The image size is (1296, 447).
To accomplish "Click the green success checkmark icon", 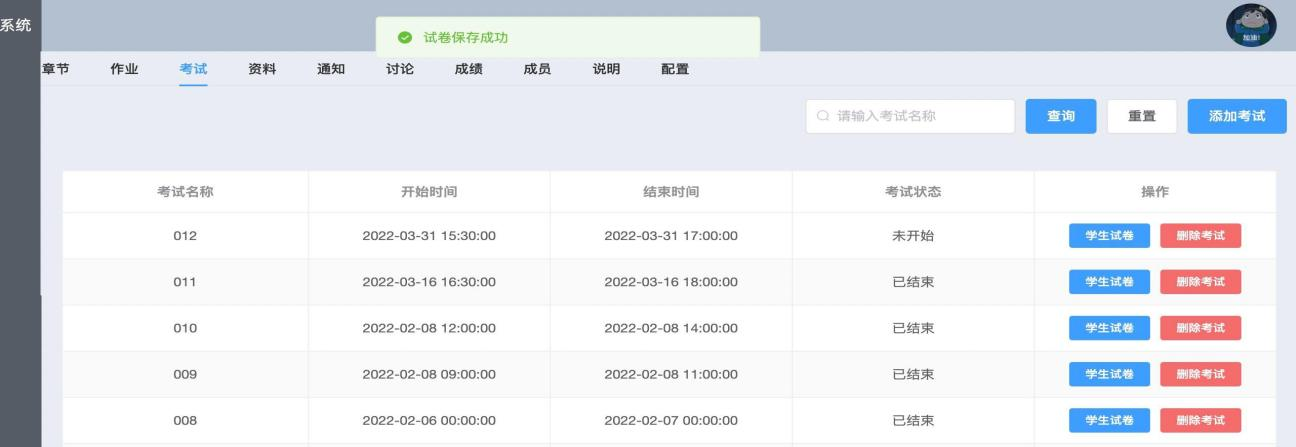I will coord(405,37).
